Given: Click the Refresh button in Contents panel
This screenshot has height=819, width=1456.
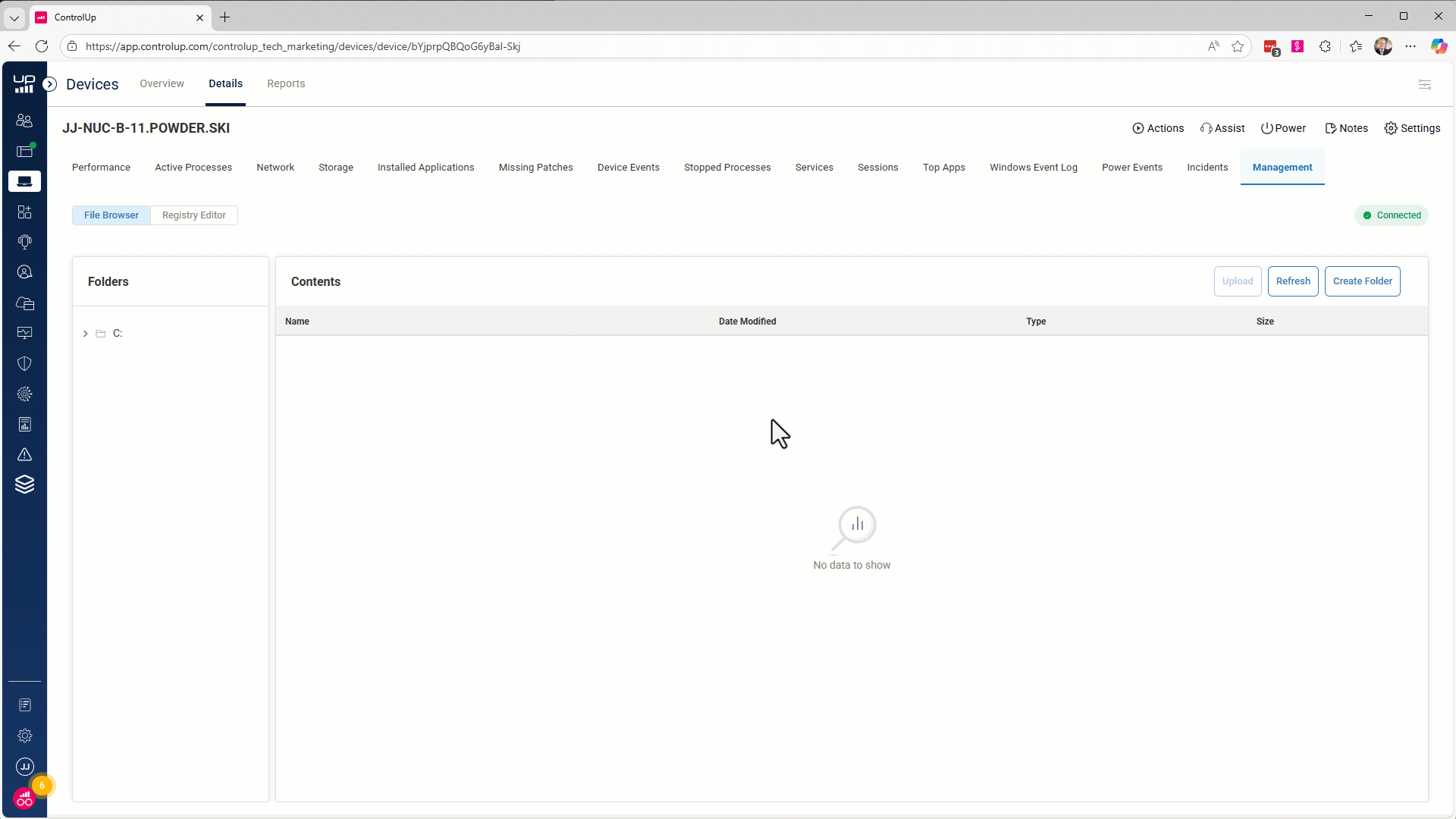Looking at the screenshot, I should point(1292,281).
